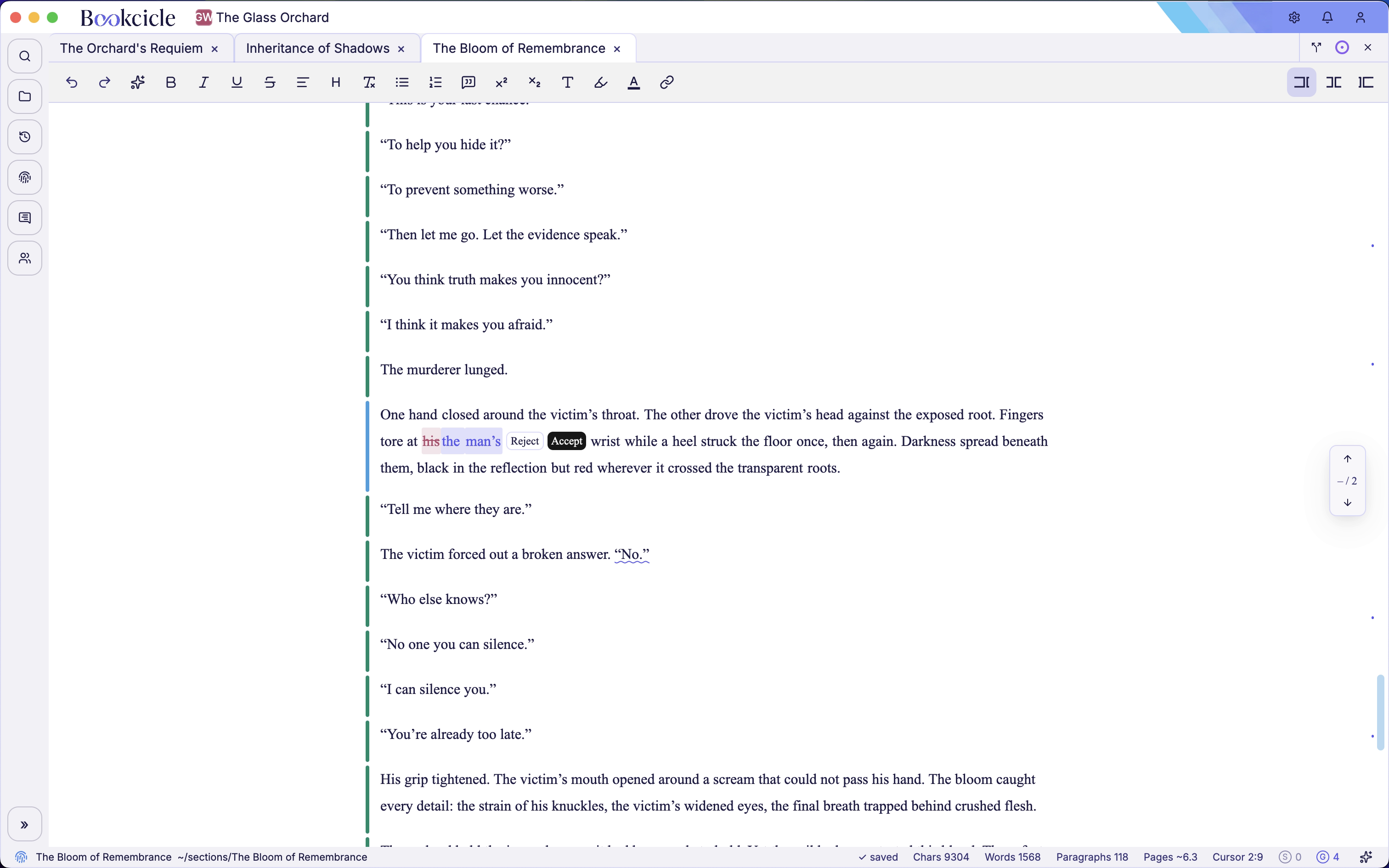This screenshot has height=868, width=1389.
Task: Click the grammar issues count 4
Action: (x=1328, y=857)
